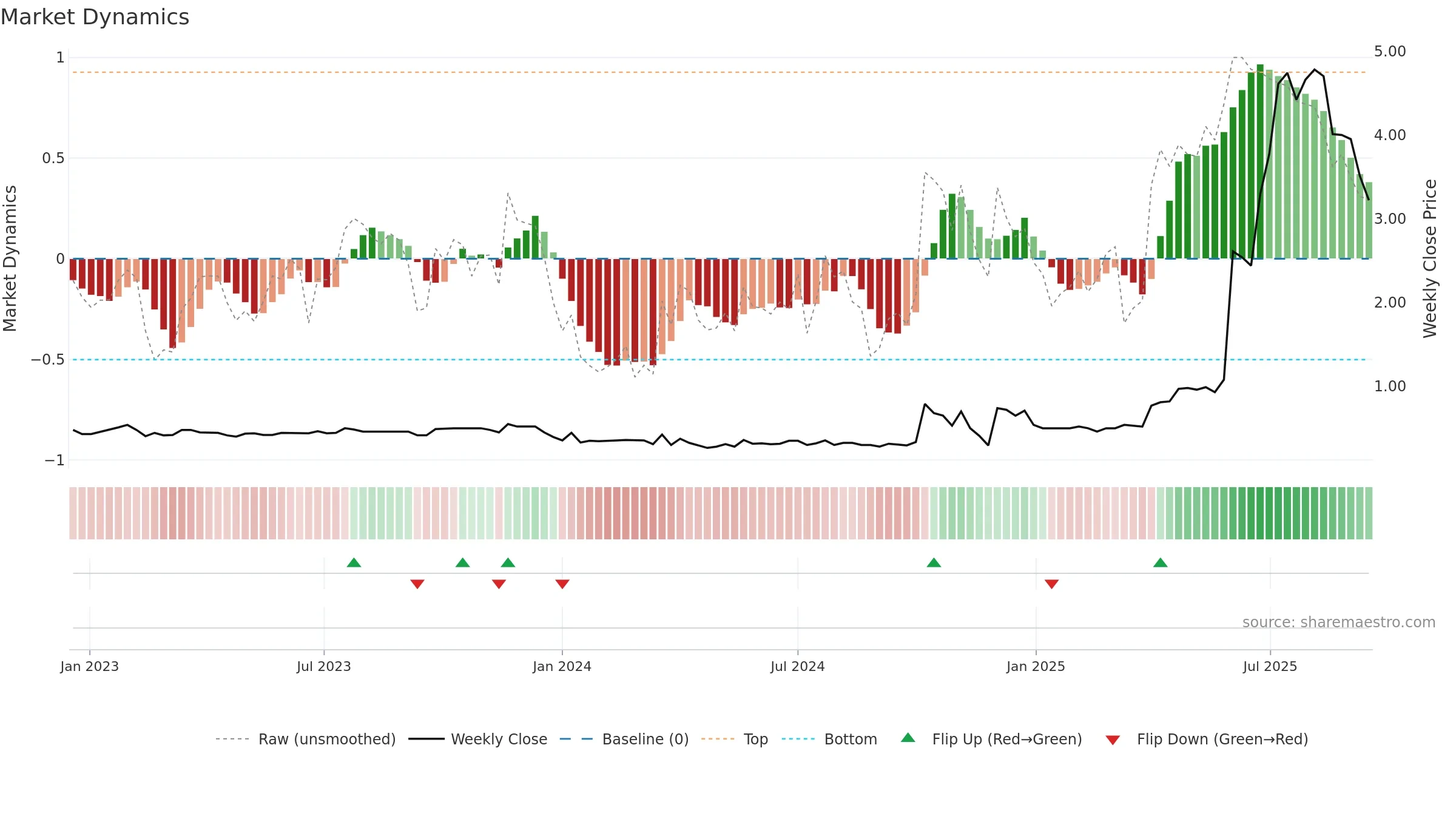
Task: Toggle the Weekly Close legend entry
Action: click(478, 739)
